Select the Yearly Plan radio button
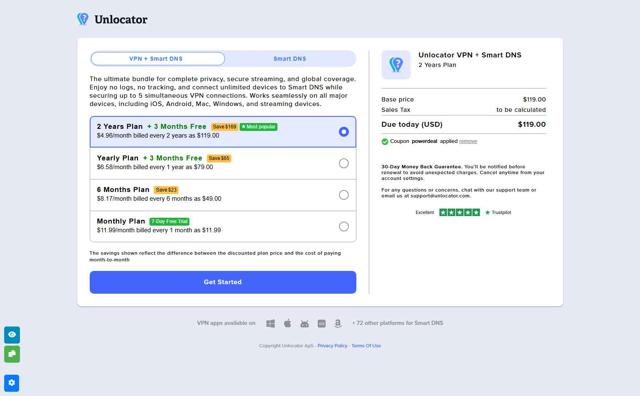The image size is (640, 396). tap(344, 163)
